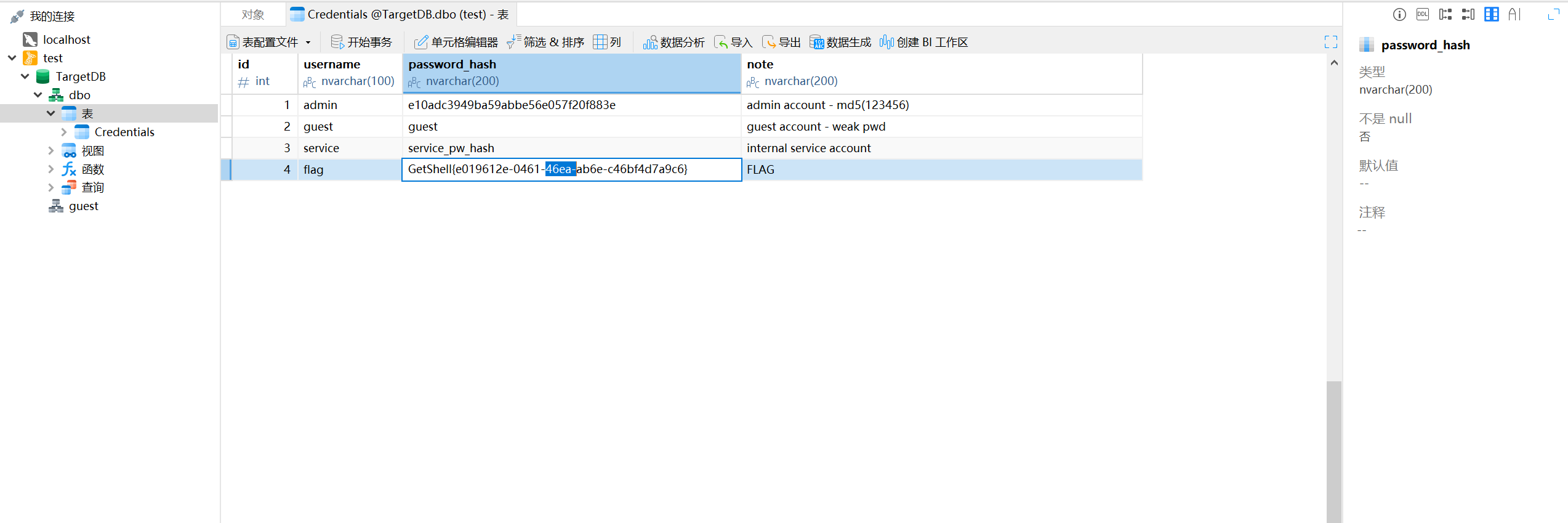Toggle fullscreen for the data grid
The width and height of the screenshot is (1568, 523).
[x=1331, y=42]
